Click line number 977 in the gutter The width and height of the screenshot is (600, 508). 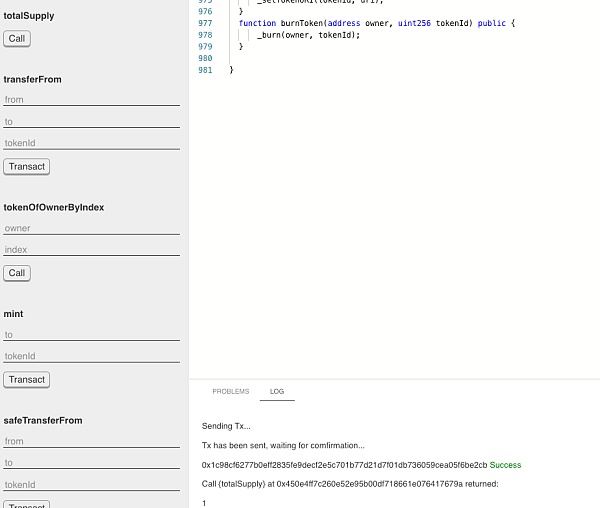(x=205, y=23)
